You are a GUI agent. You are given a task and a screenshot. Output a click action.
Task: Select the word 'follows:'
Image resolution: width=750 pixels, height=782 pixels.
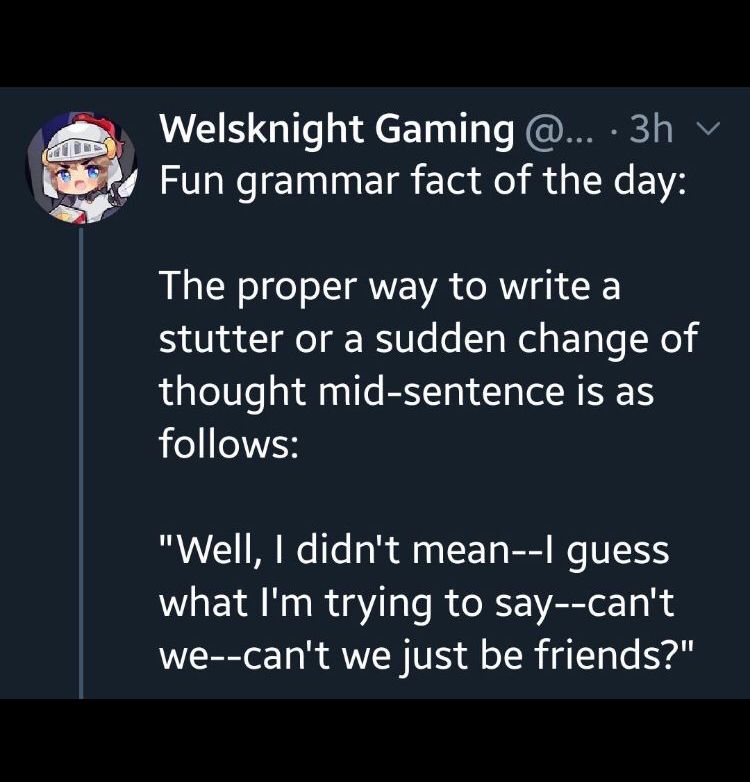pos(229,443)
